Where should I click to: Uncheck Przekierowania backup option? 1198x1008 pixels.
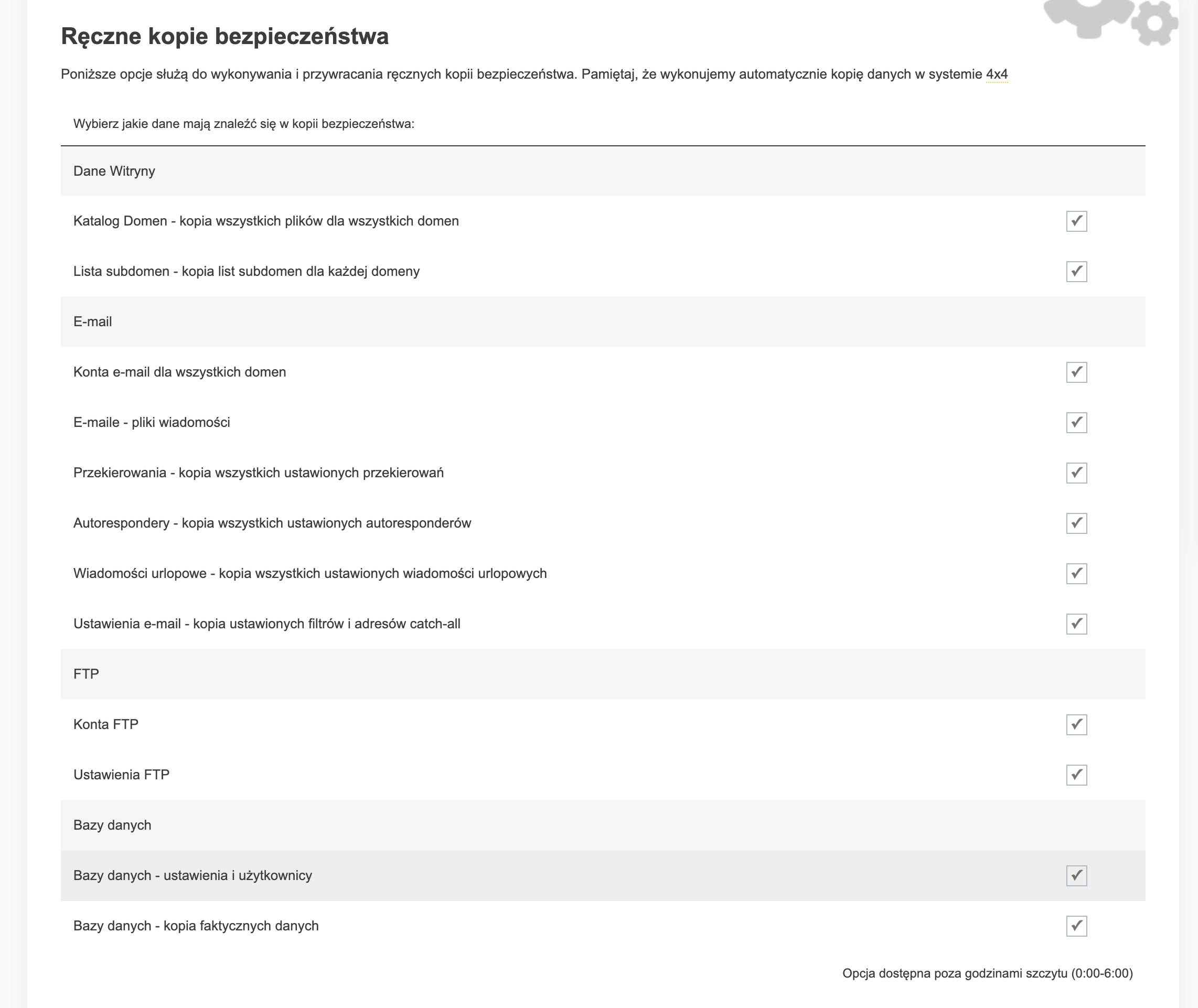click(1076, 473)
